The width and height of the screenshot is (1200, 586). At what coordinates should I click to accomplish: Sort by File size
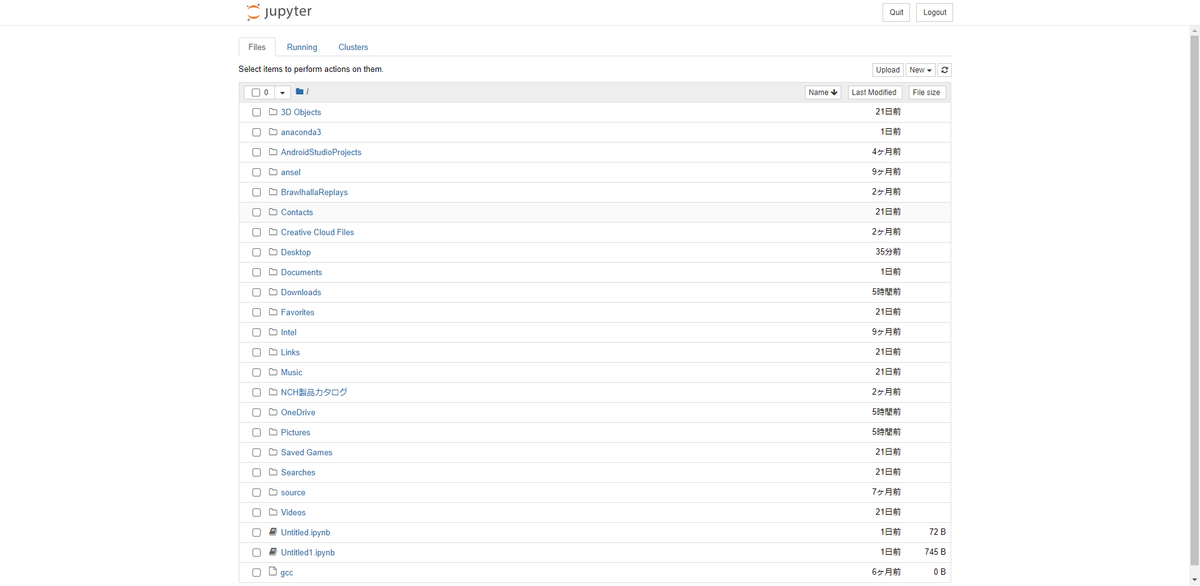(x=926, y=92)
